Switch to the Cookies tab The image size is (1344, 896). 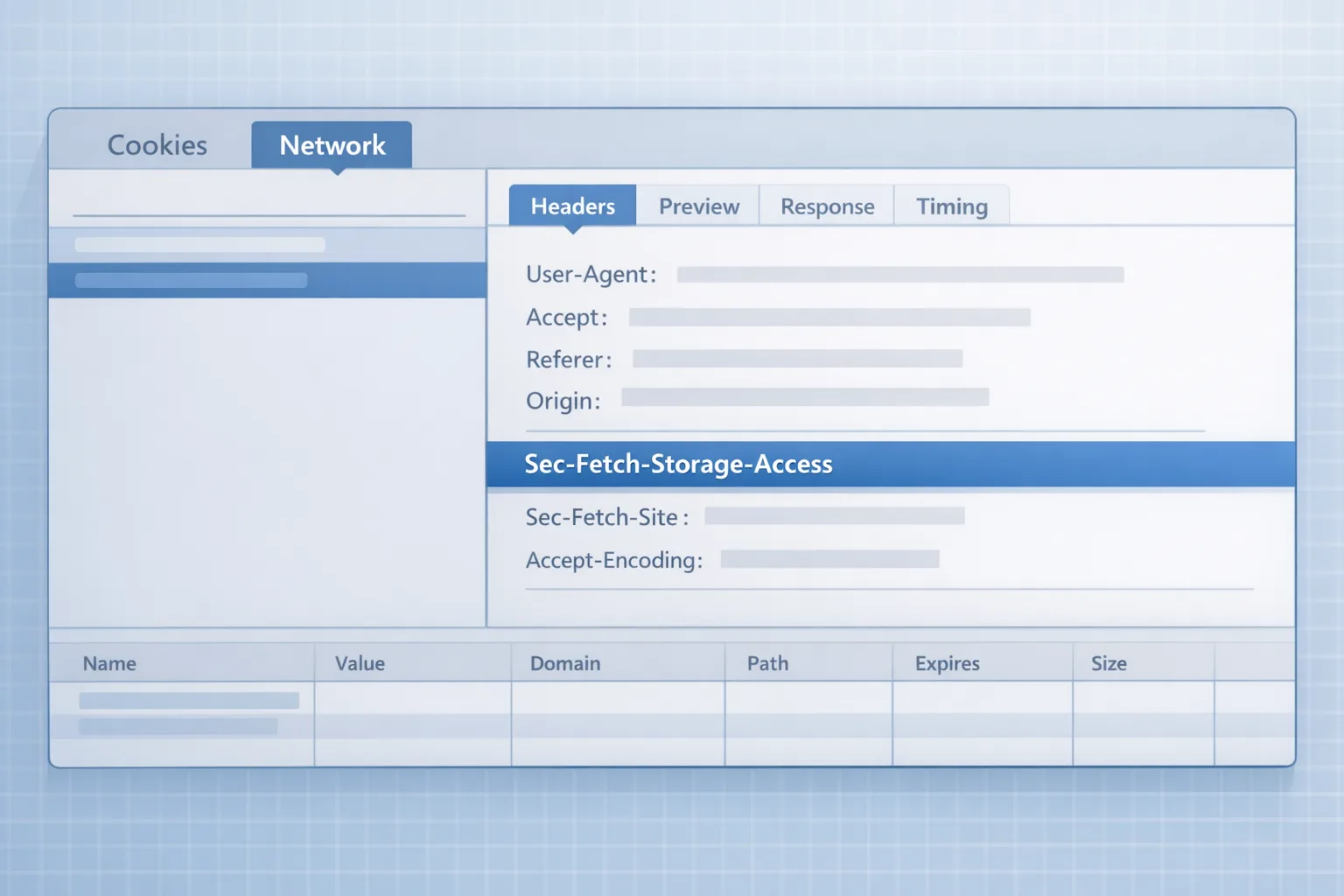(x=157, y=145)
